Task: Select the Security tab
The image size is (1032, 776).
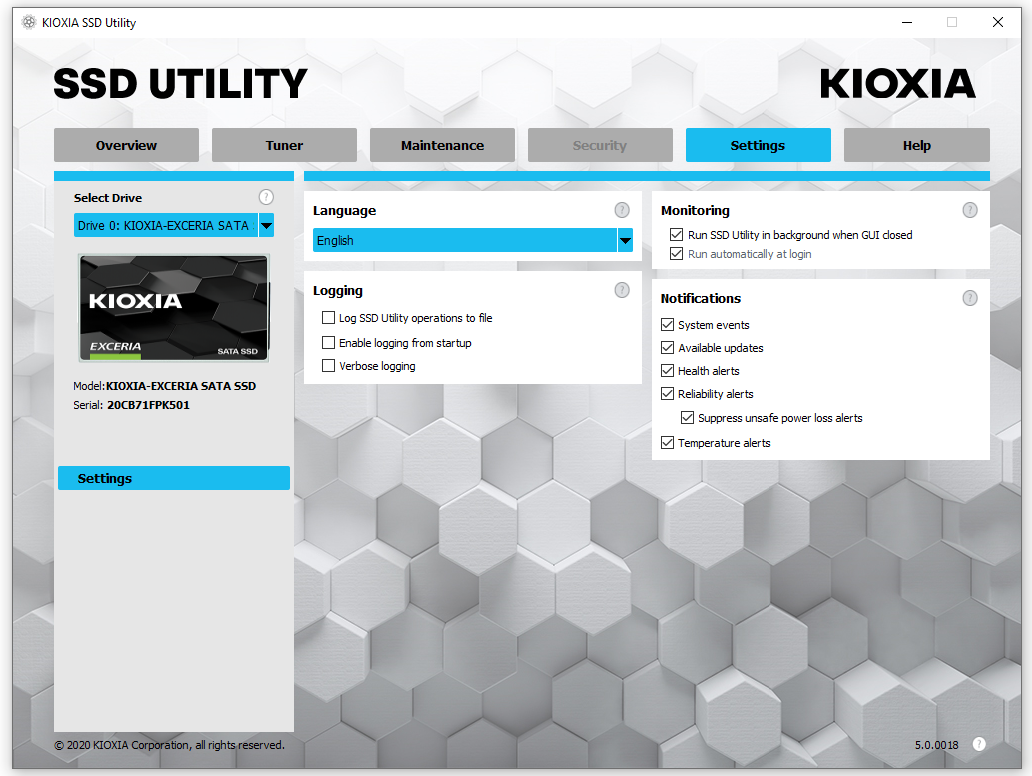Action: (x=600, y=145)
